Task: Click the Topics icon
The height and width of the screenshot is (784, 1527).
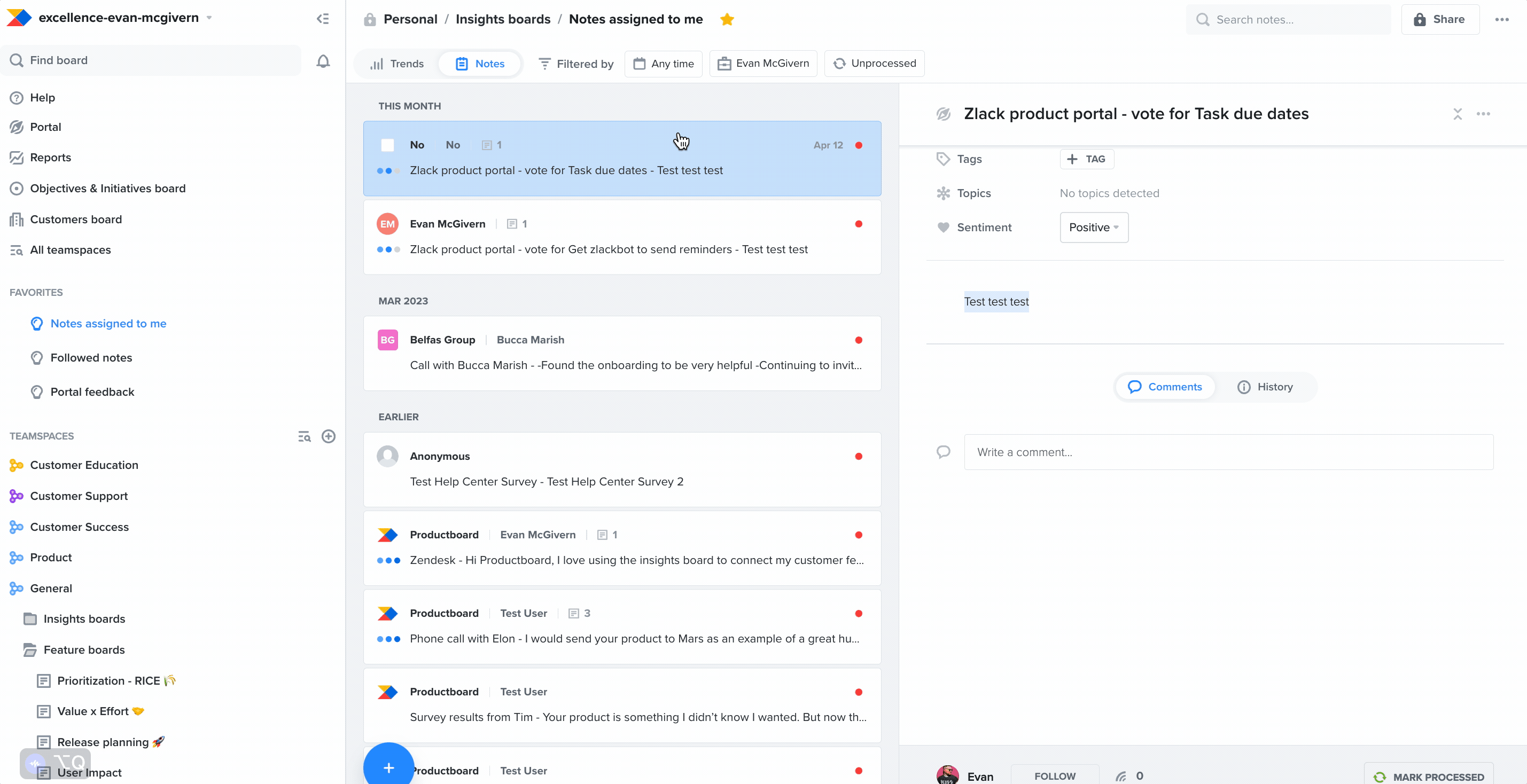Action: [942, 193]
